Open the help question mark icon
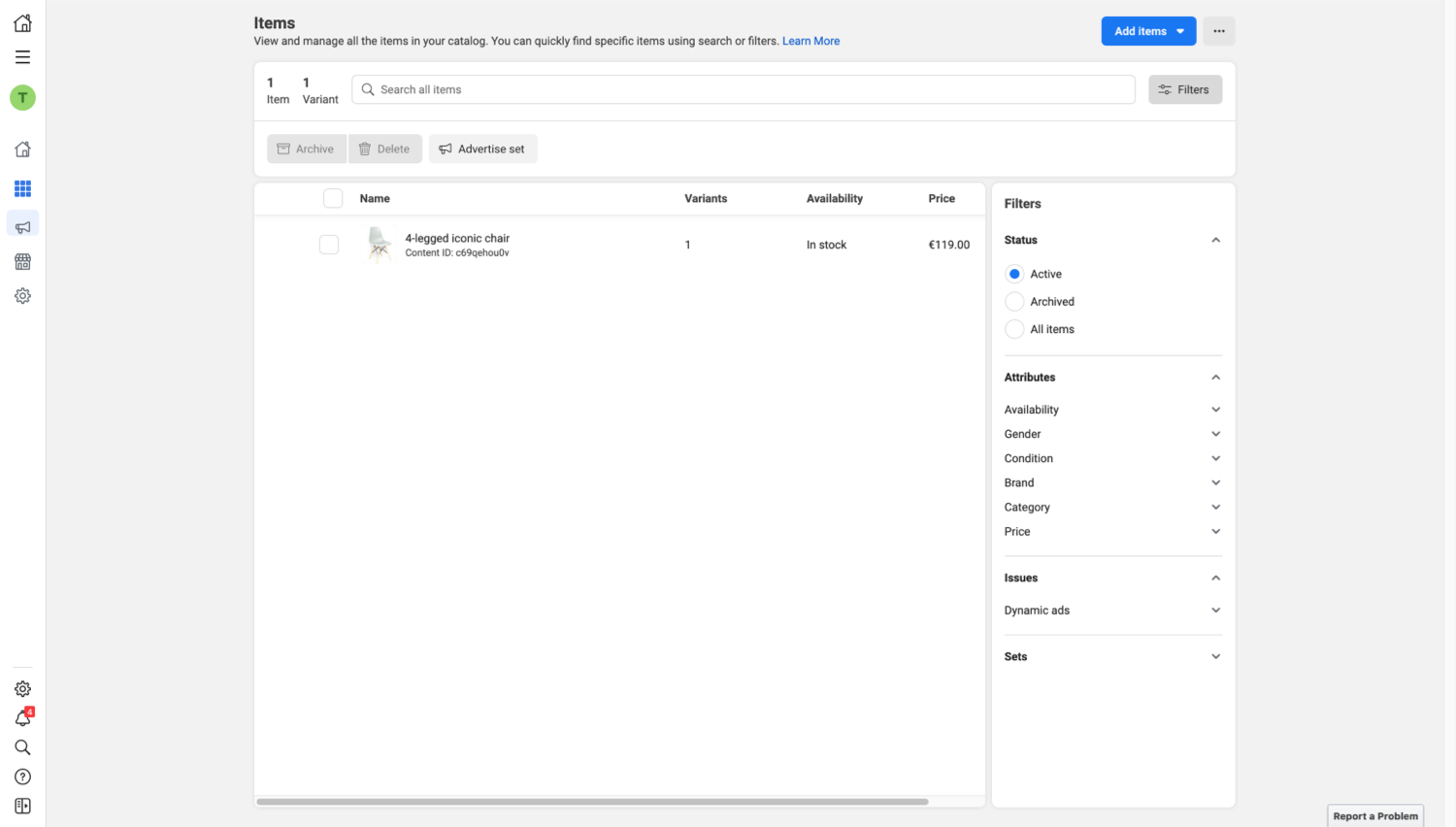1456x827 pixels. tap(22, 777)
